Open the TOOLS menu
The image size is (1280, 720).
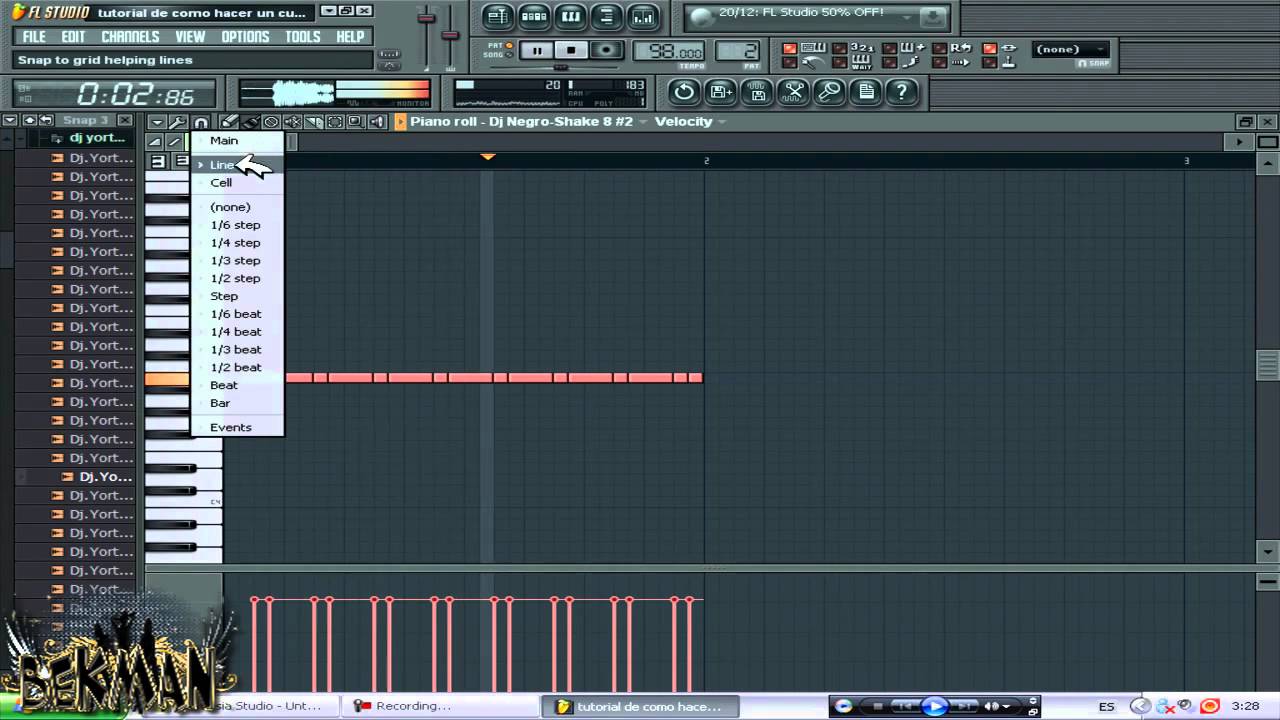(x=303, y=36)
